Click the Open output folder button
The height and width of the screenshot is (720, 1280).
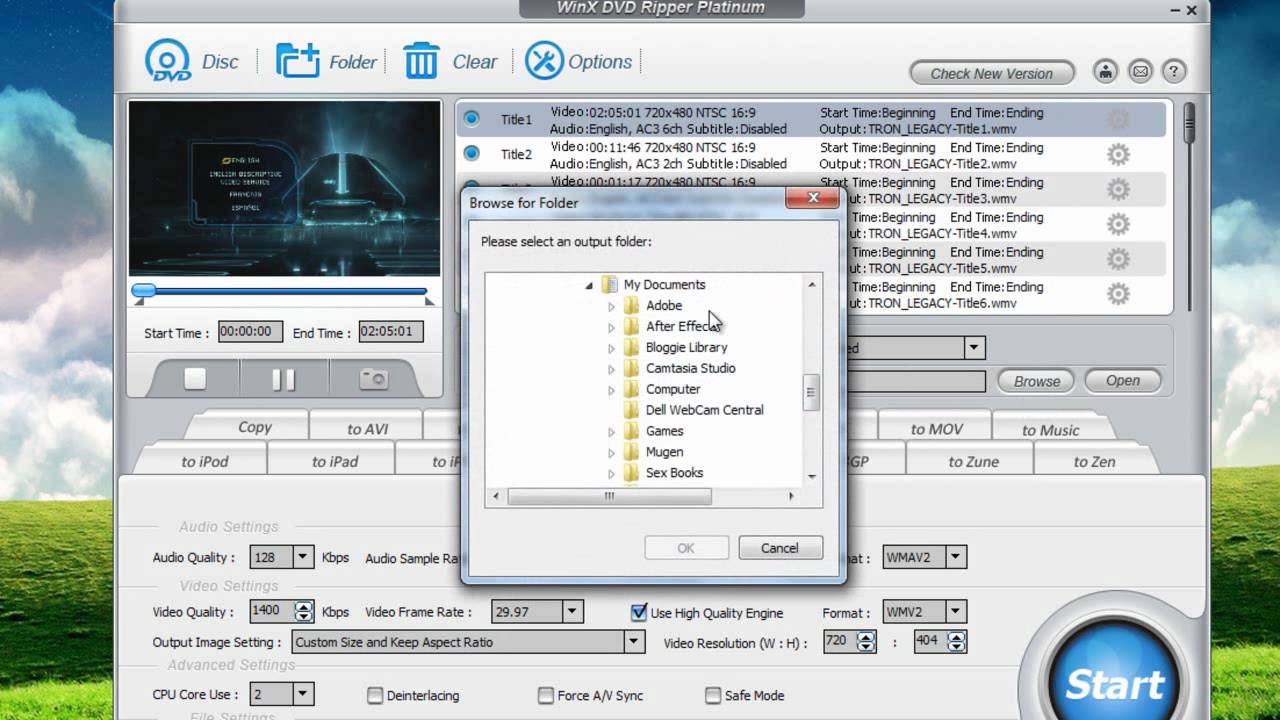(x=1122, y=380)
